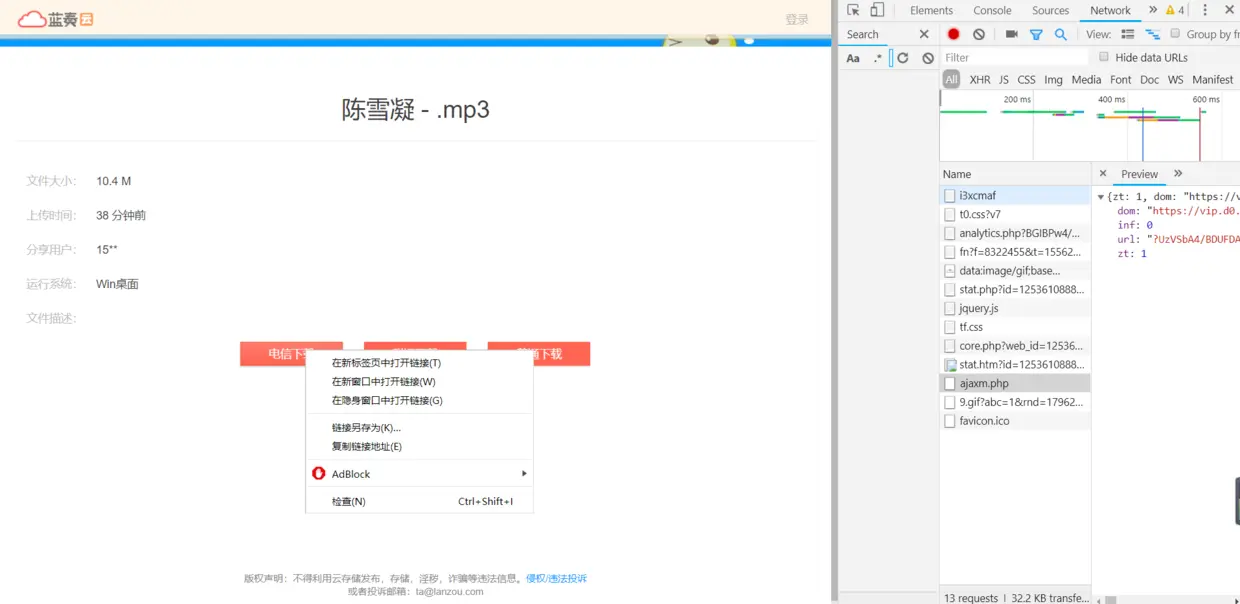Viewport: 1240px width, 604px height.
Task: Click the Name column header
Action: point(1015,174)
